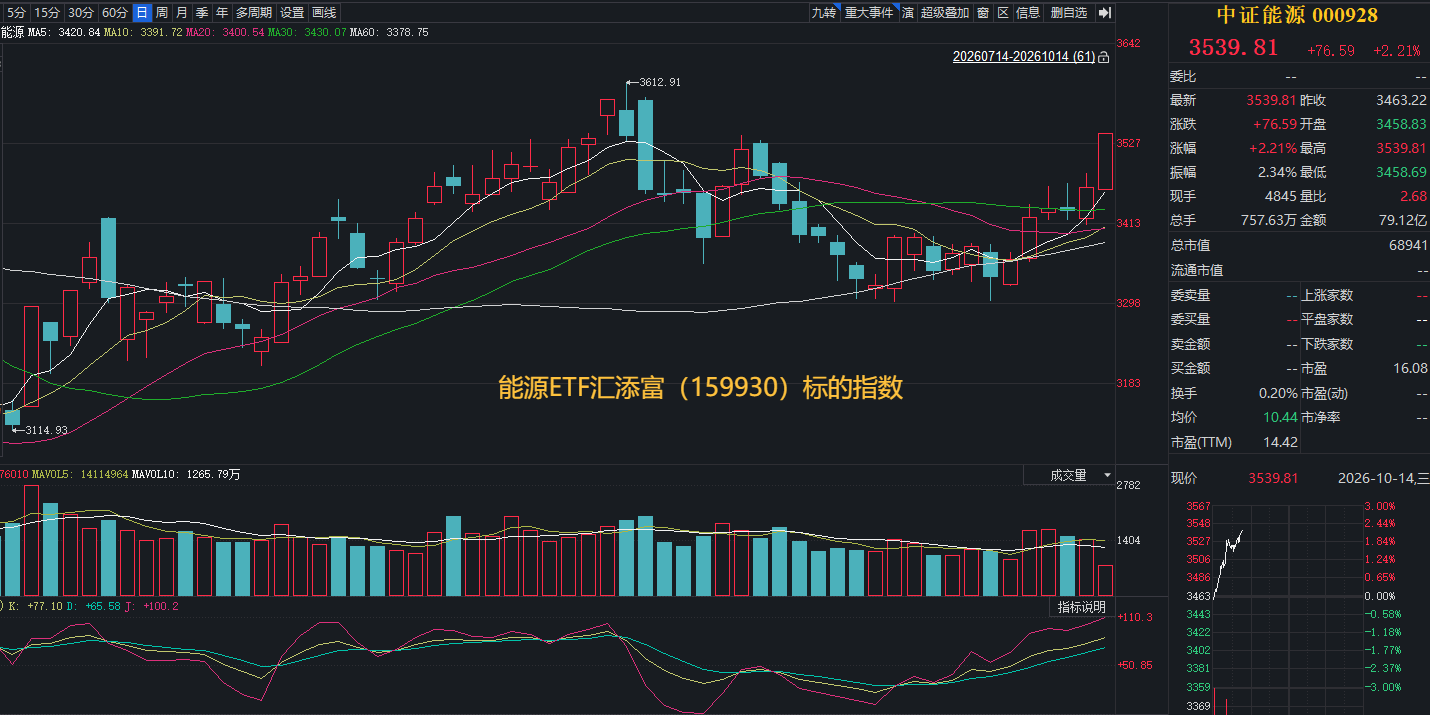Select the 窗 multi-window button
Image resolution: width=1430 pixels, height=715 pixels.
point(983,13)
